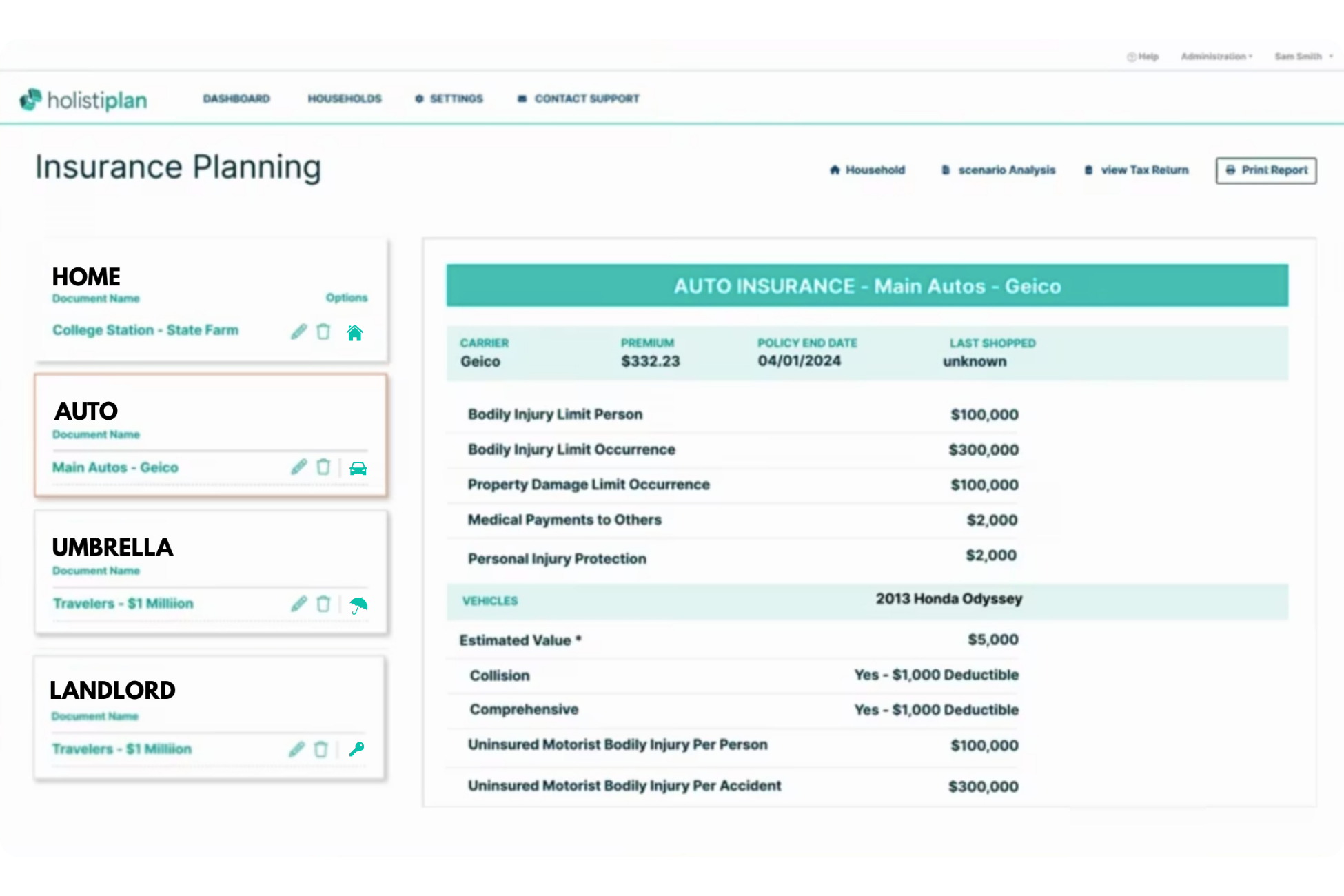Select the car icon next to Main Autos - Geico

(x=358, y=468)
